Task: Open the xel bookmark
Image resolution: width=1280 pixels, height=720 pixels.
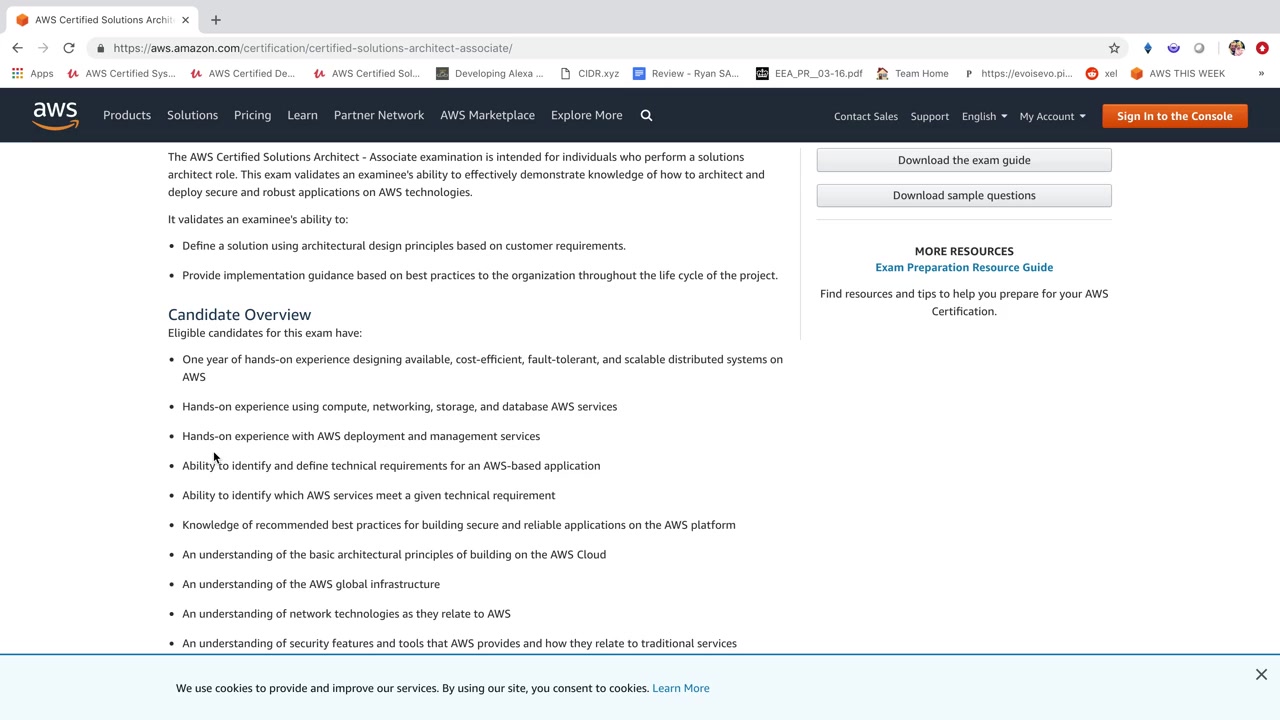Action: pos(1101,73)
